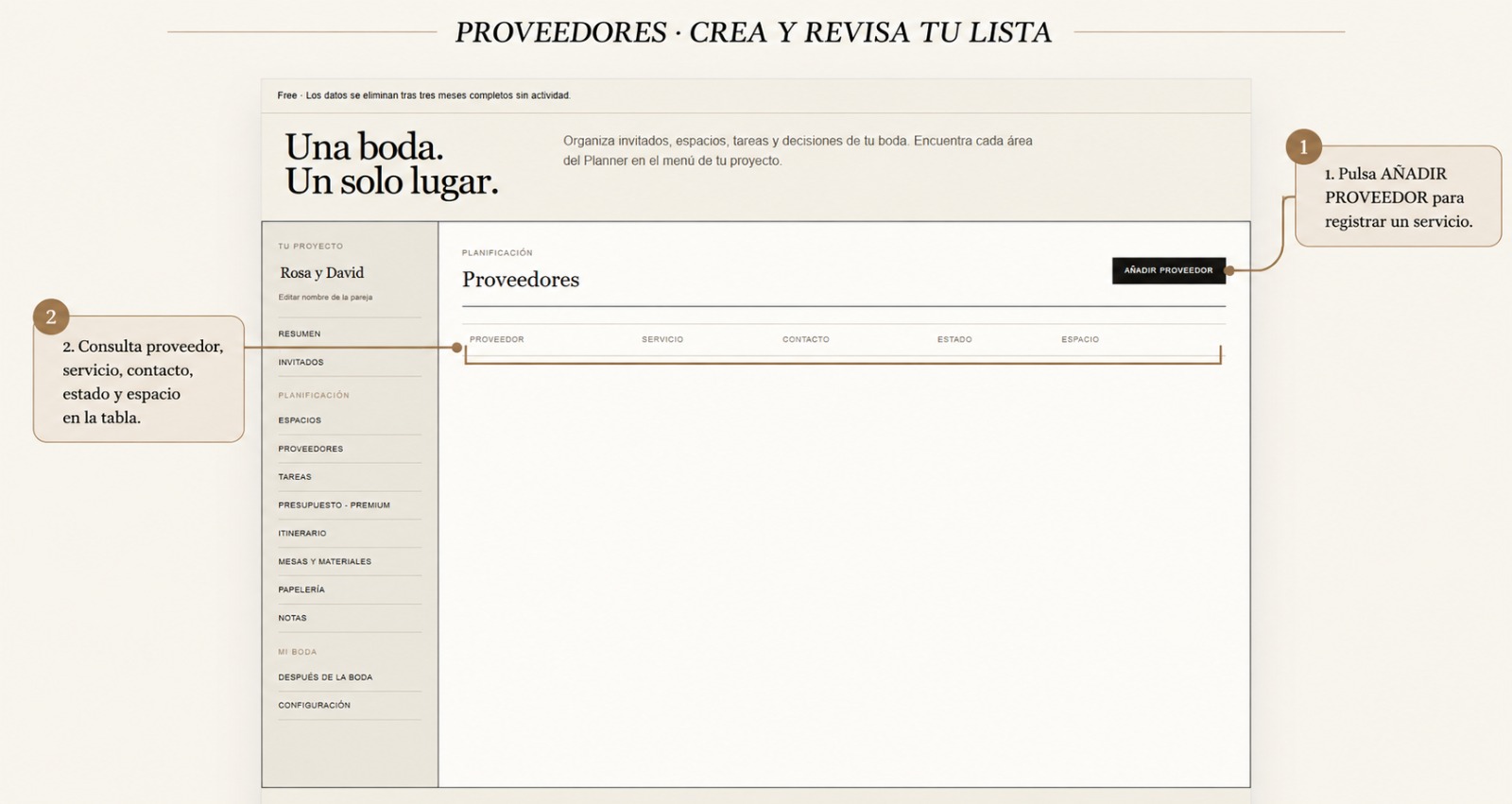The width and height of the screenshot is (1512, 804).
Task: Select Proveedores in the sidebar menu
Action: click(x=311, y=449)
